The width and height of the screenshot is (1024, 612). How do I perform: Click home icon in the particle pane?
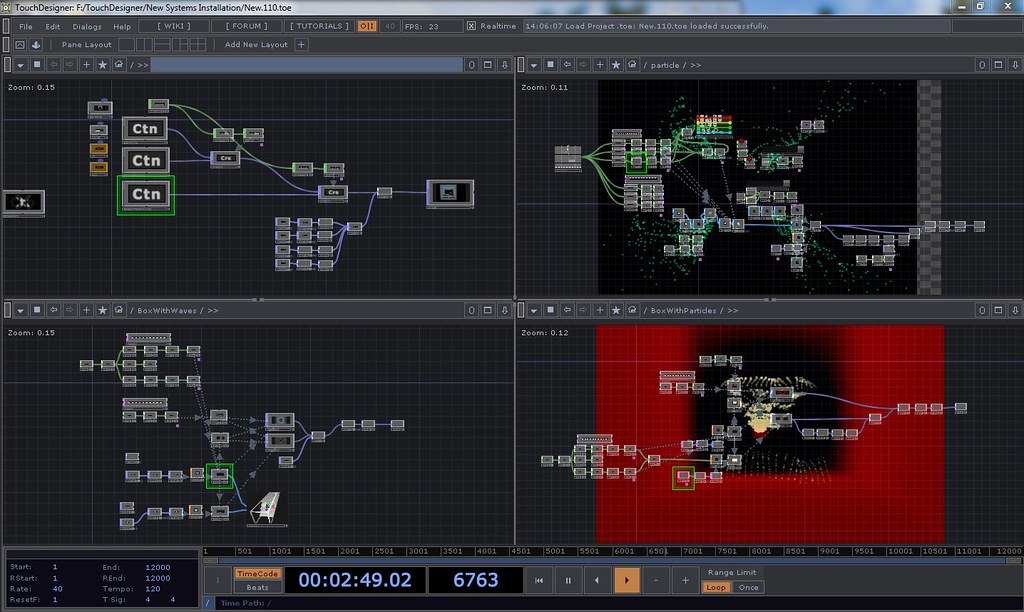632,64
